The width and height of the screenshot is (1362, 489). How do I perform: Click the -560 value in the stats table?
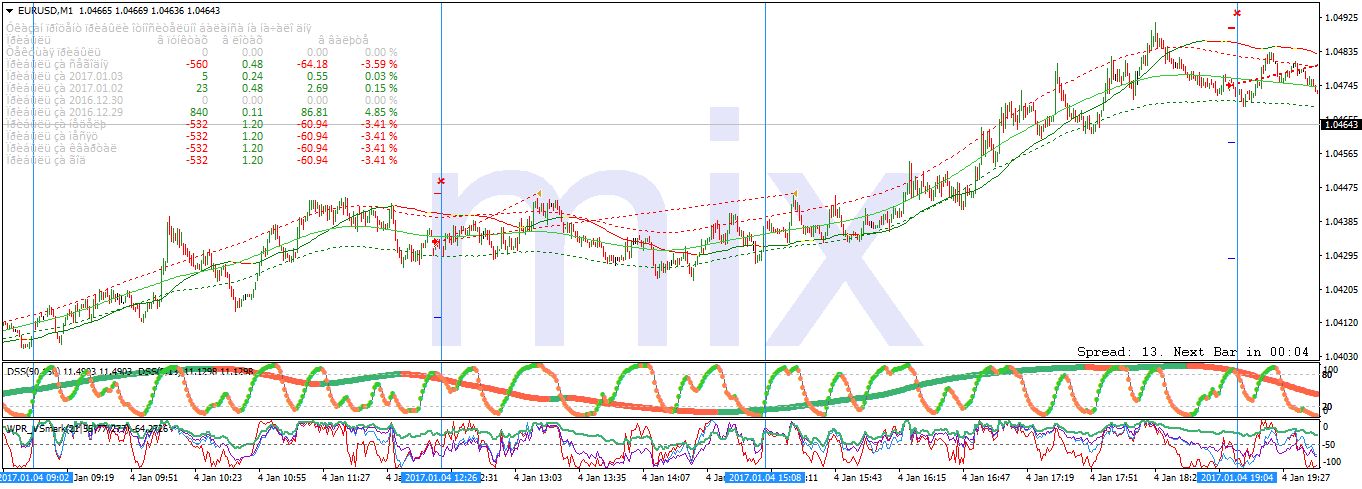(197, 63)
